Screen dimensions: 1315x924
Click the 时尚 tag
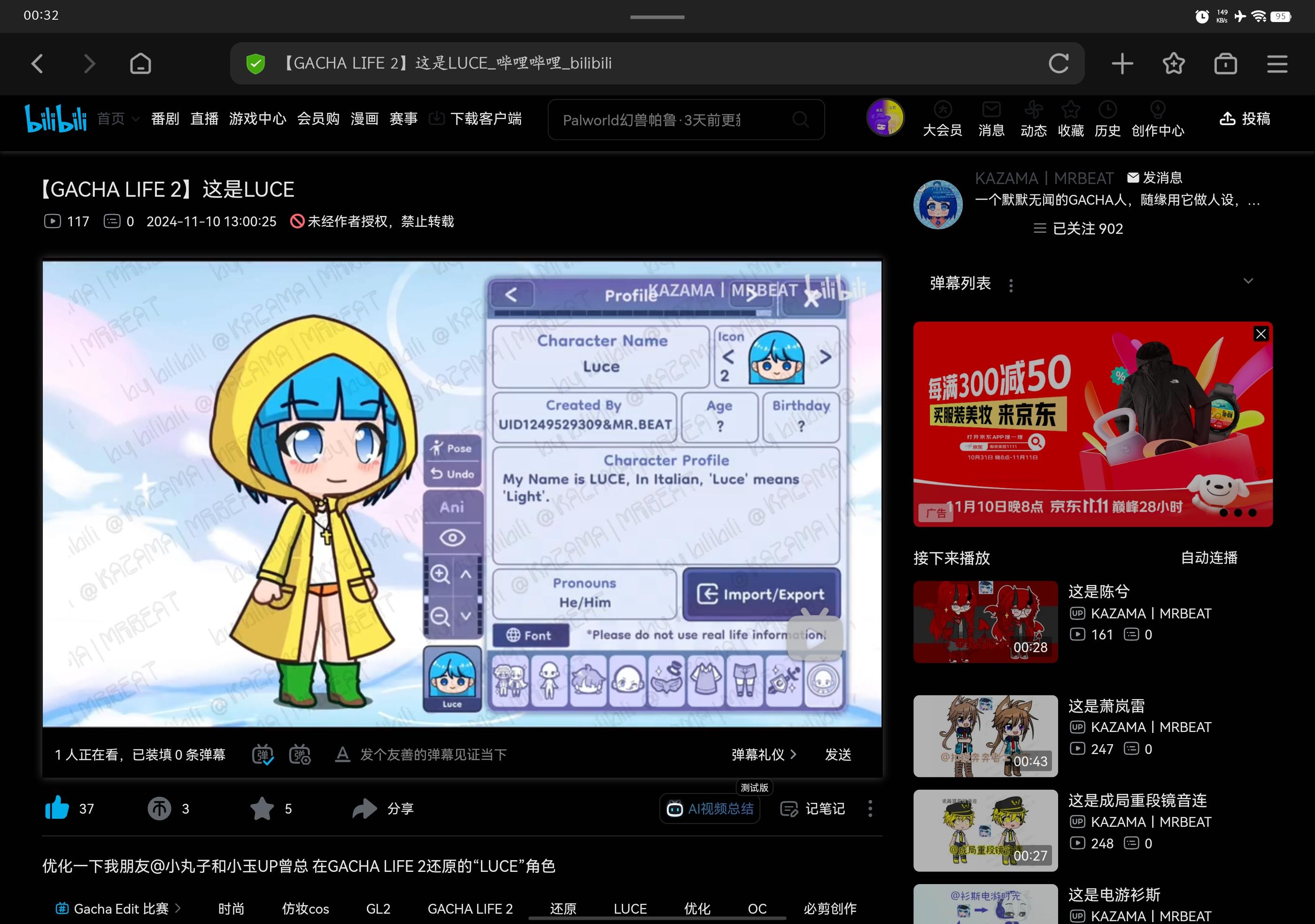(x=231, y=909)
